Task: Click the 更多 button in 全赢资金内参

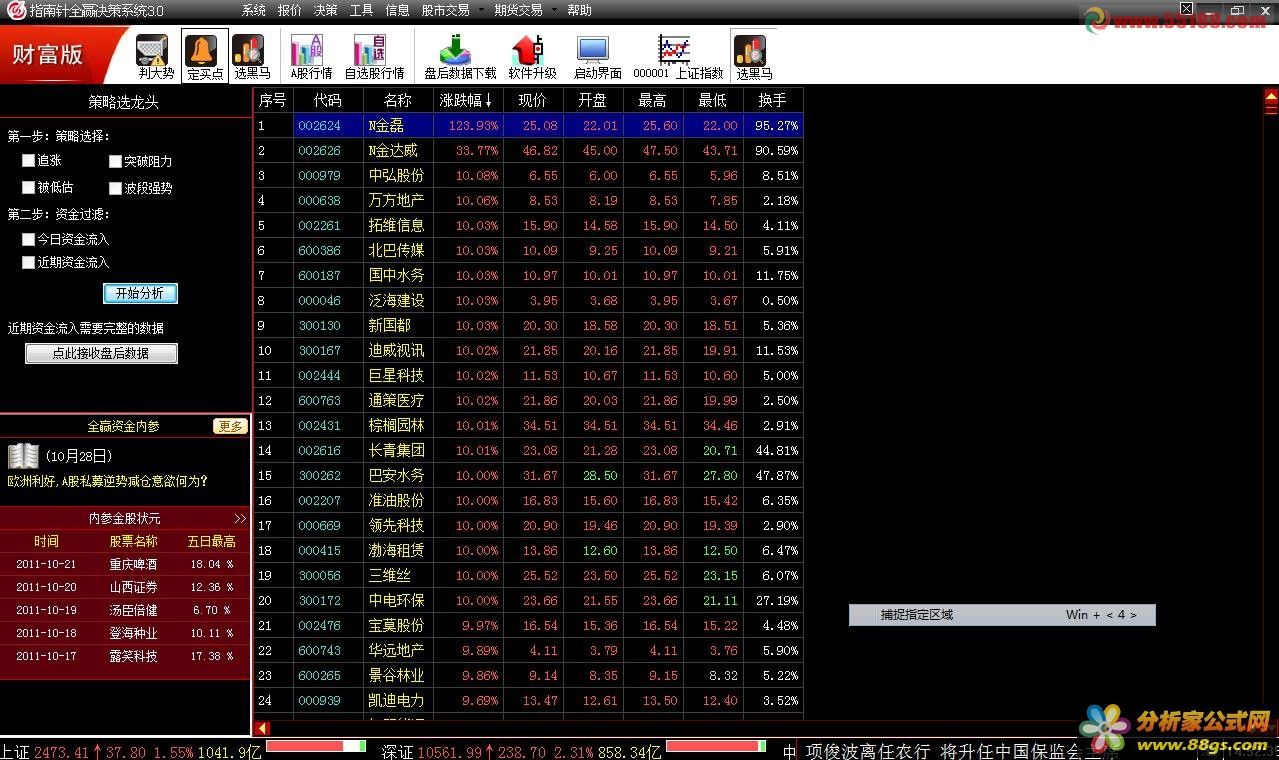Action: tap(230, 426)
